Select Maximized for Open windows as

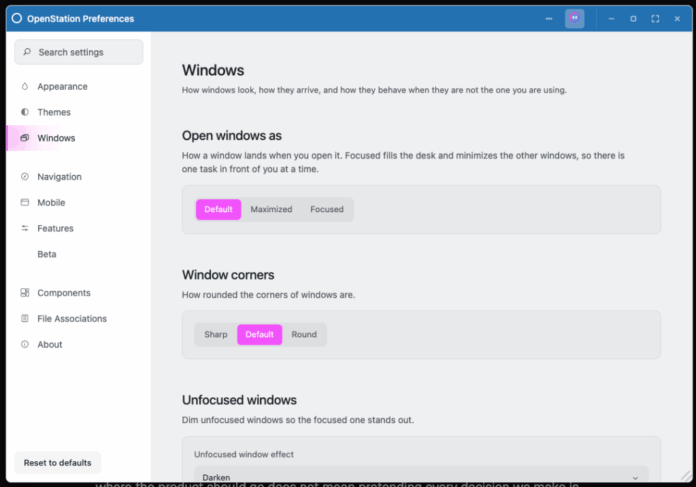[x=271, y=209]
